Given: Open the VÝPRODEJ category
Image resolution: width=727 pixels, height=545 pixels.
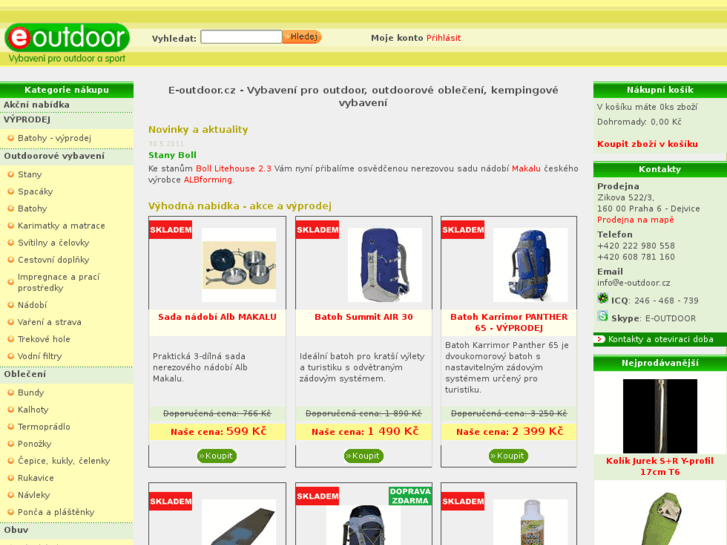Looking at the screenshot, I should point(27,120).
